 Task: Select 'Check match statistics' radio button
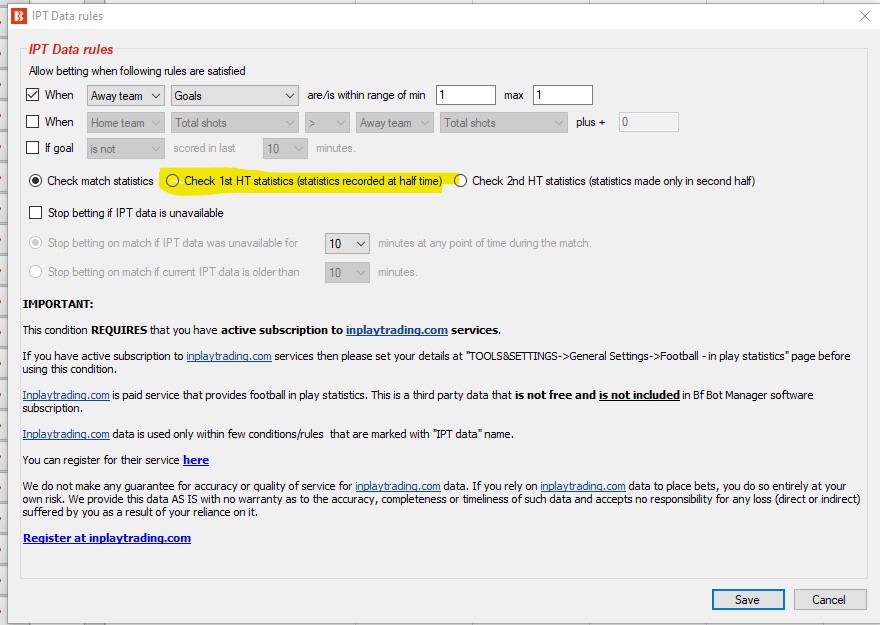pos(35,181)
